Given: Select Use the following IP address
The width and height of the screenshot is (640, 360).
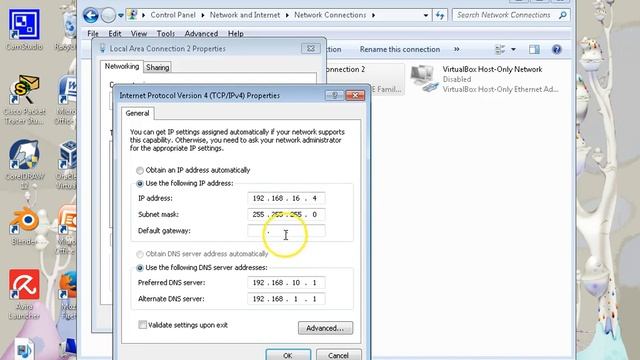Looking at the screenshot, I should 140,184.
